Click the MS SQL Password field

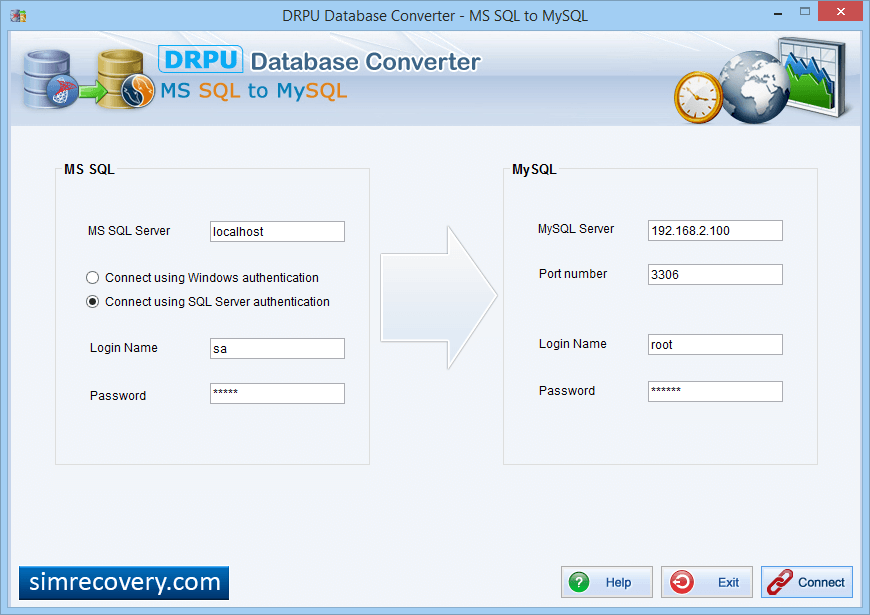point(277,394)
